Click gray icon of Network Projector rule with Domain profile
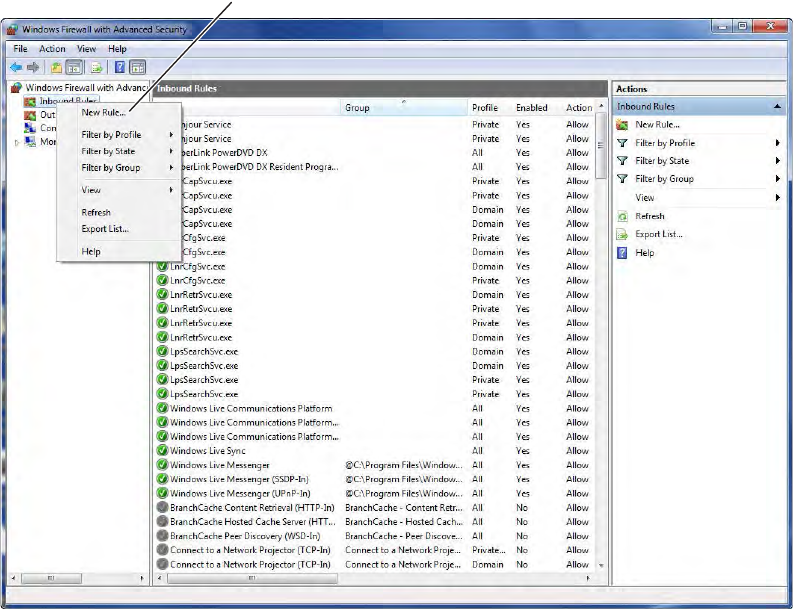Screen dimensions: 793x609 coord(162,563)
